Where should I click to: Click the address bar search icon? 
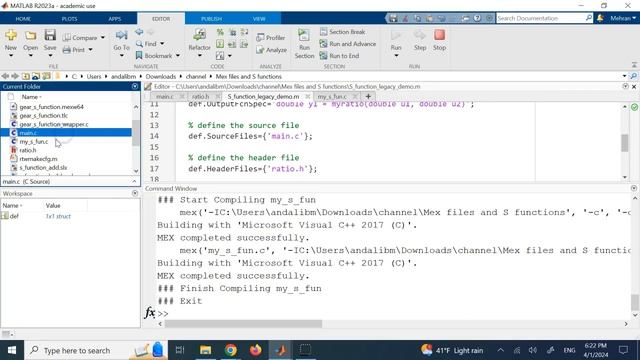point(633,76)
